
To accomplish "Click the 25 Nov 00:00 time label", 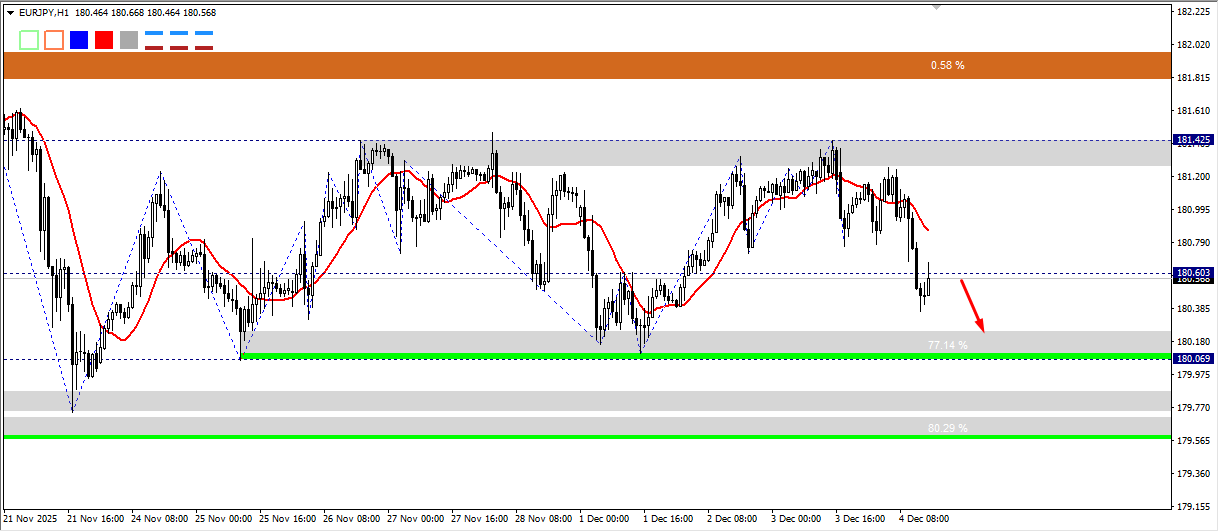I will tap(224, 520).
